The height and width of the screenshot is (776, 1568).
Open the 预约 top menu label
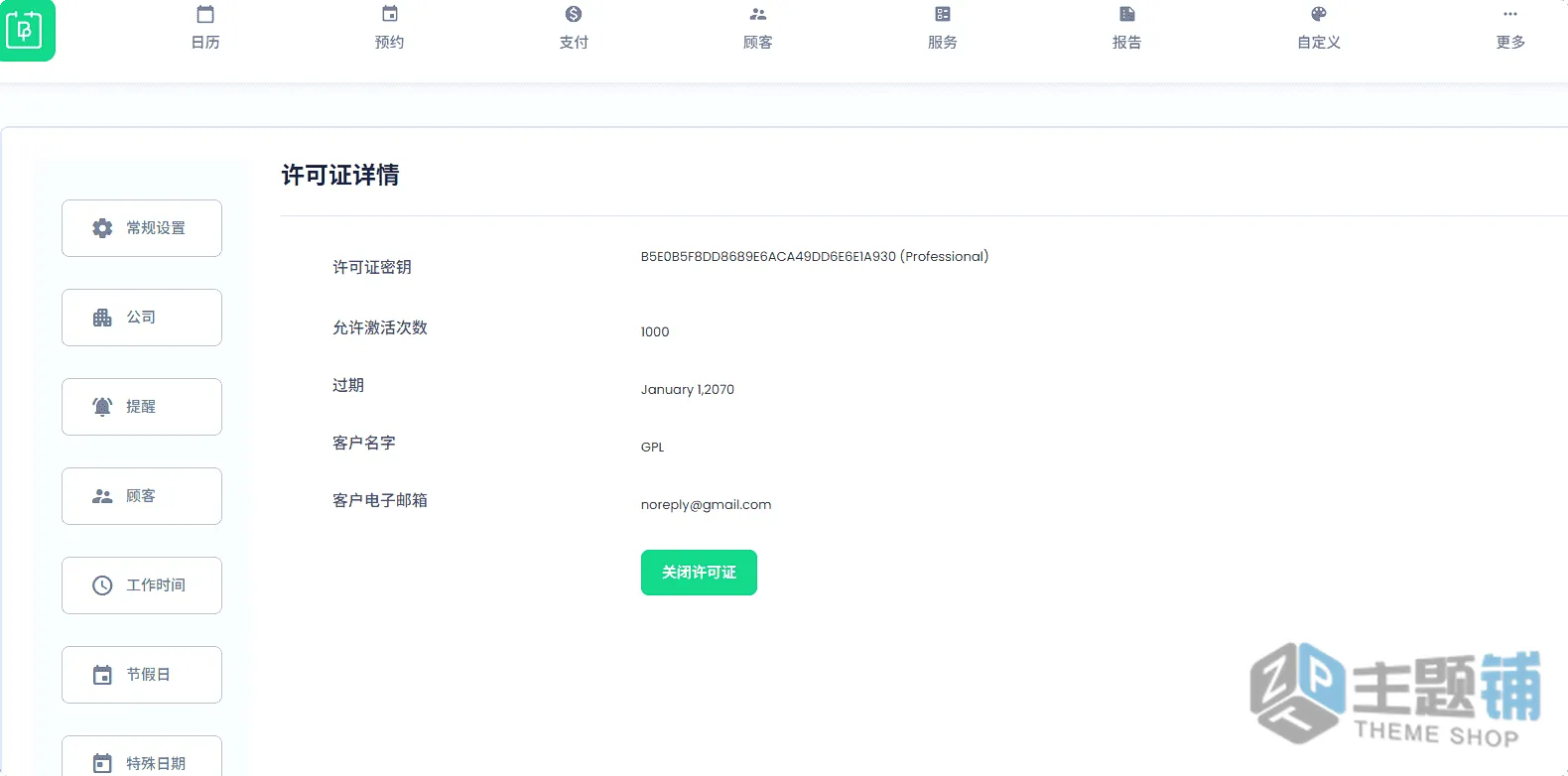(x=390, y=42)
